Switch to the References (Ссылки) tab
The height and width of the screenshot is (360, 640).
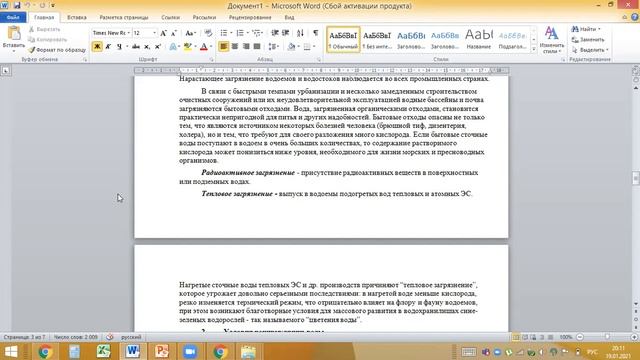170,18
